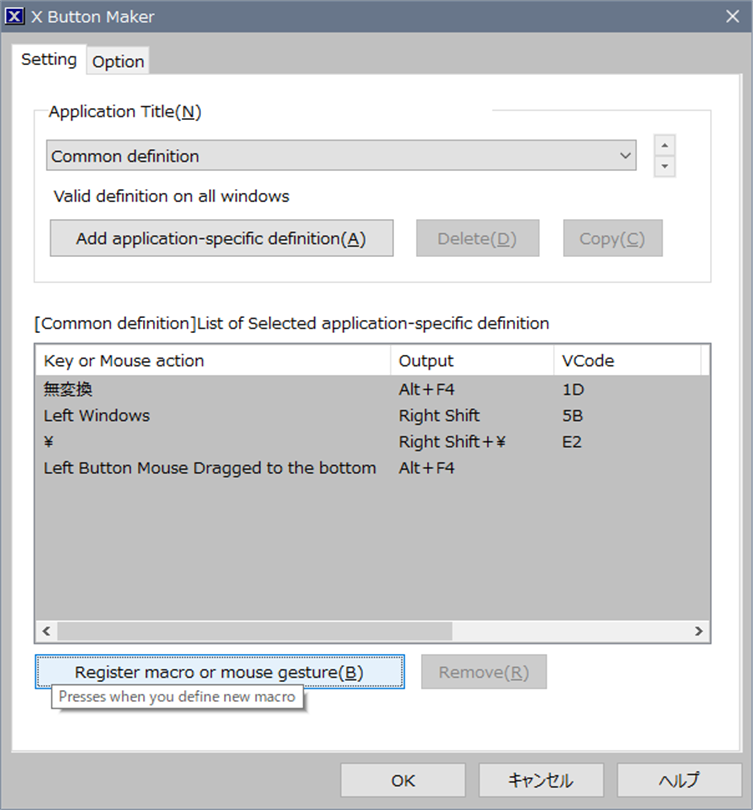Select the 無変換 row in the list
753x810 pixels.
(372, 389)
